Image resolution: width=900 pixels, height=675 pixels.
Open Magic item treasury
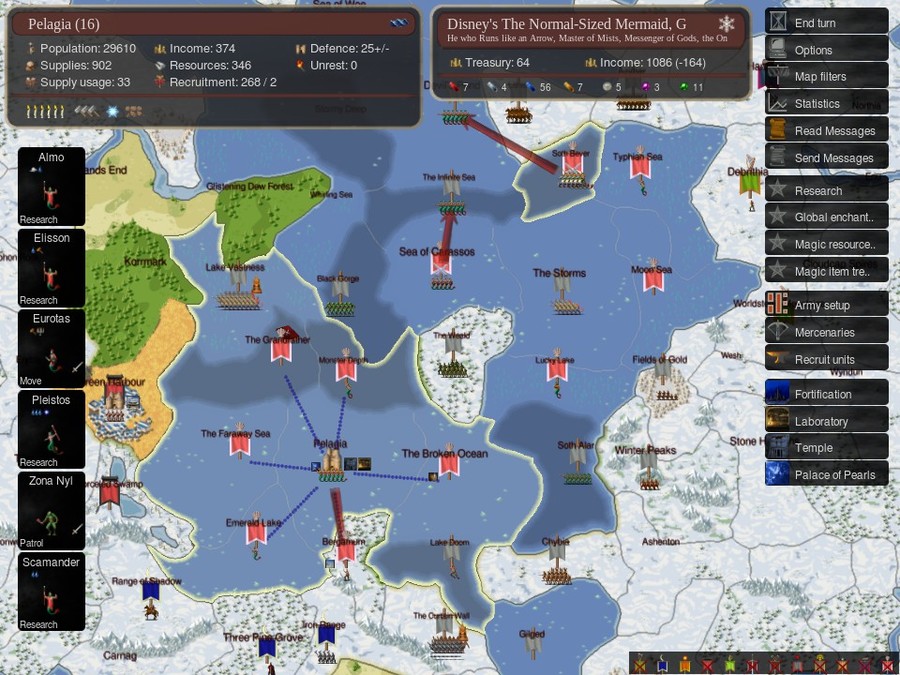tap(826, 271)
